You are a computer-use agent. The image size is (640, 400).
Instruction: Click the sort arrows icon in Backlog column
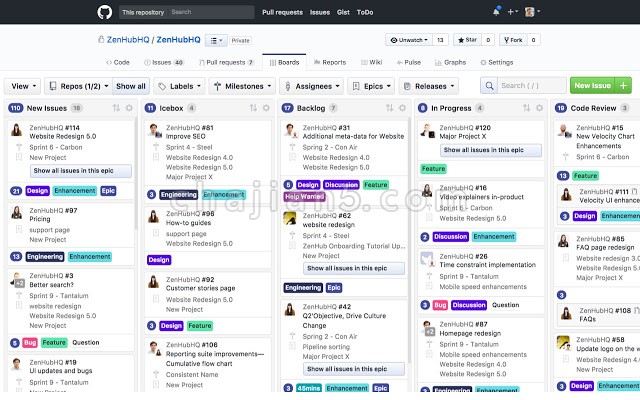tap(390, 108)
